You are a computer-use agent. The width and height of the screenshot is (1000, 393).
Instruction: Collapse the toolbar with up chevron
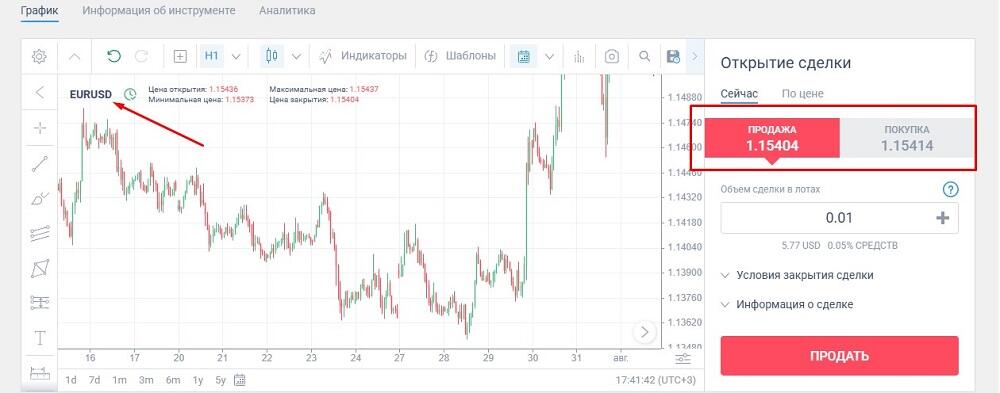point(75,56)
